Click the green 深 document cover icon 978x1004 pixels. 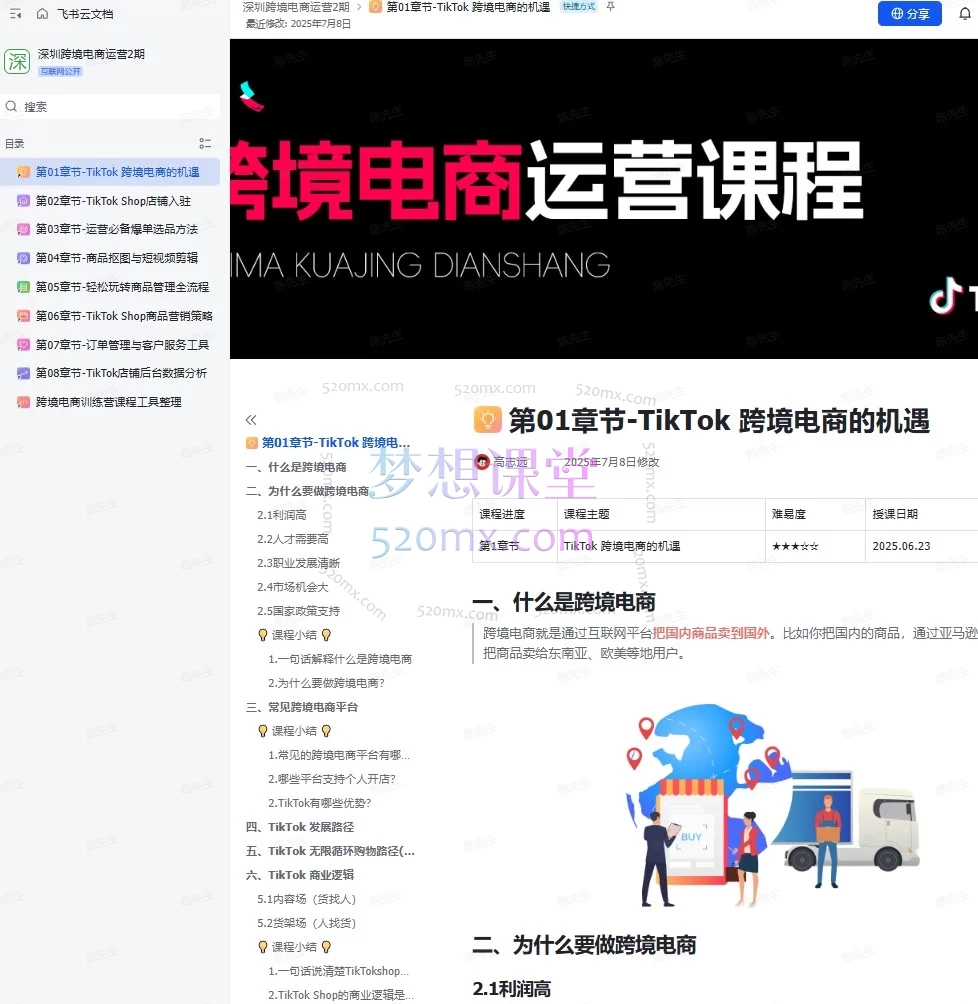(17, 61)
